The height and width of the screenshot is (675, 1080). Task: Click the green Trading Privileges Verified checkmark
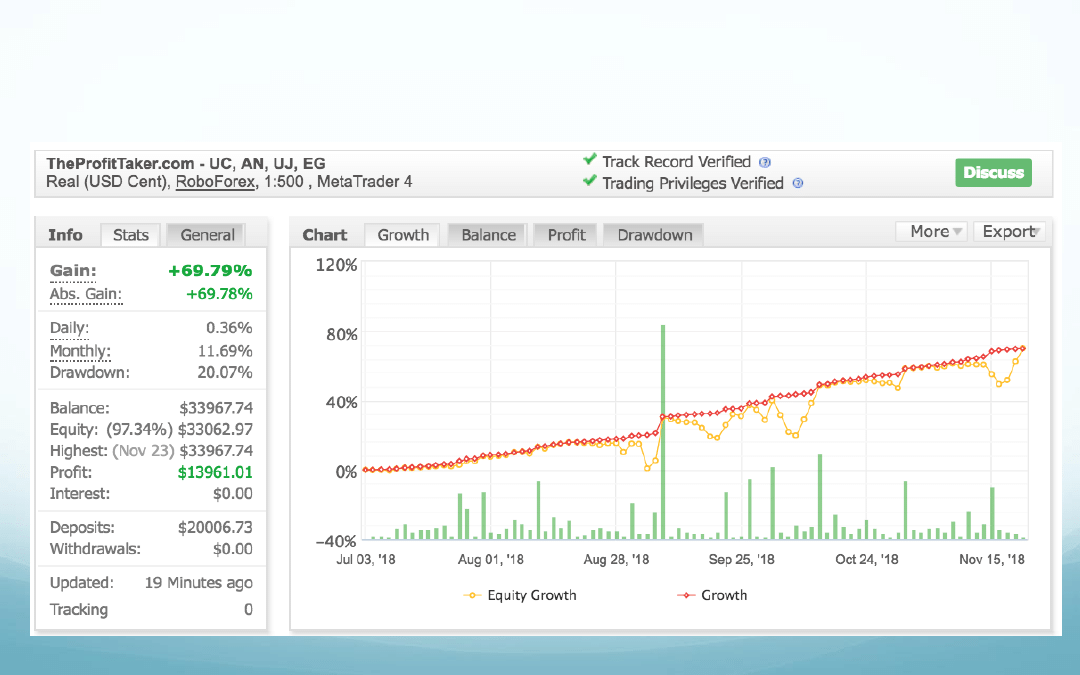[x=590, y=182]
